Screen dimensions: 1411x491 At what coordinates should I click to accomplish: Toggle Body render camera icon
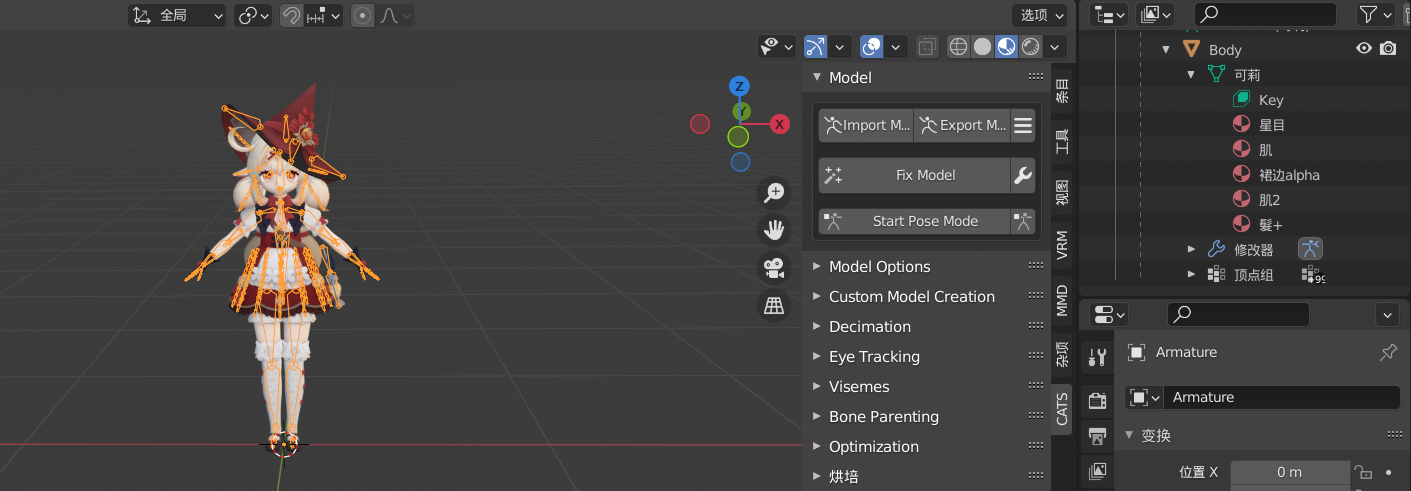click(x=1388, y=48)
